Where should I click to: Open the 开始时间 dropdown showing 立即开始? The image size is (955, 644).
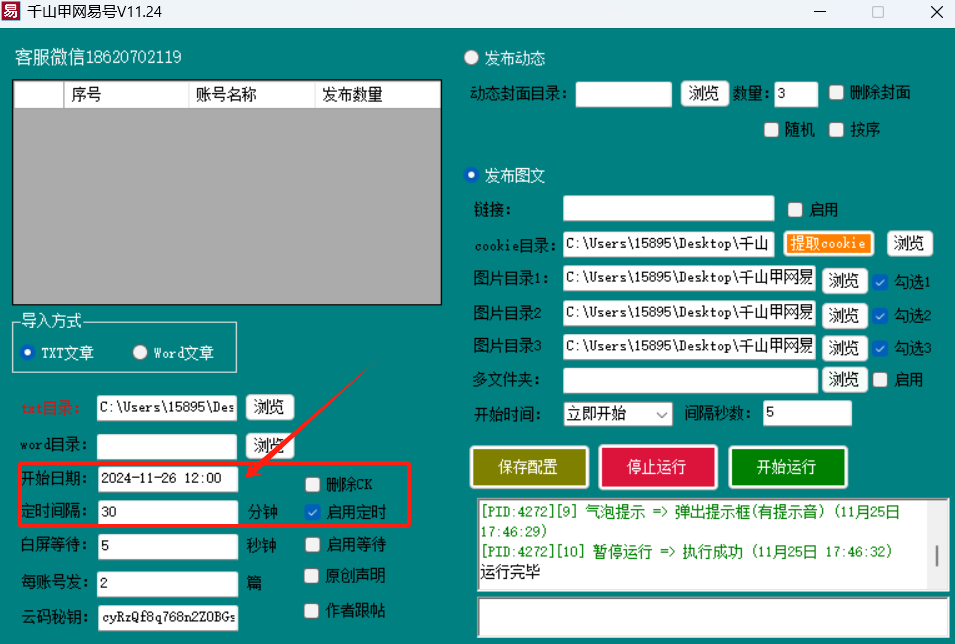coord(618,414)
